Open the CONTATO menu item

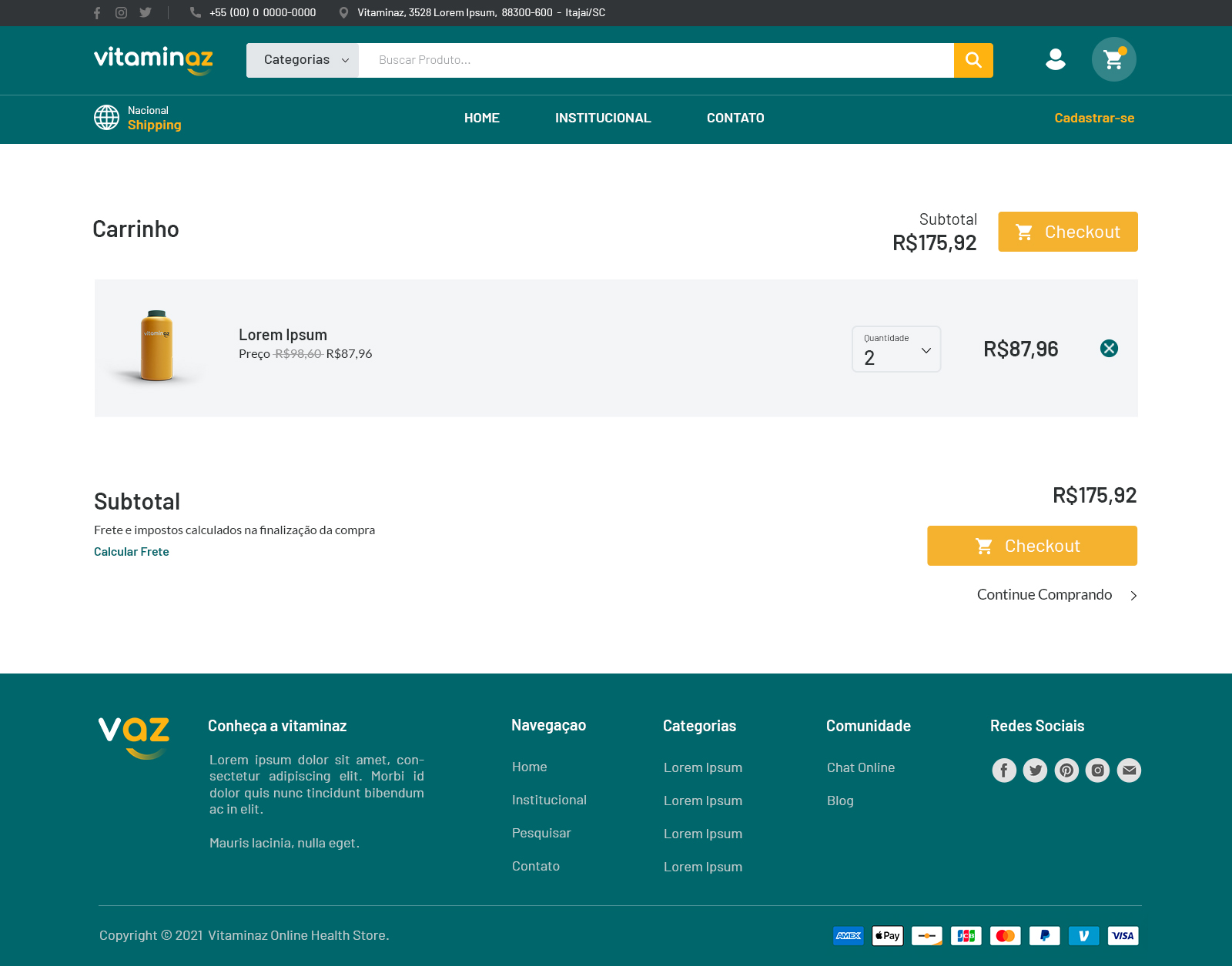point(735,119)
